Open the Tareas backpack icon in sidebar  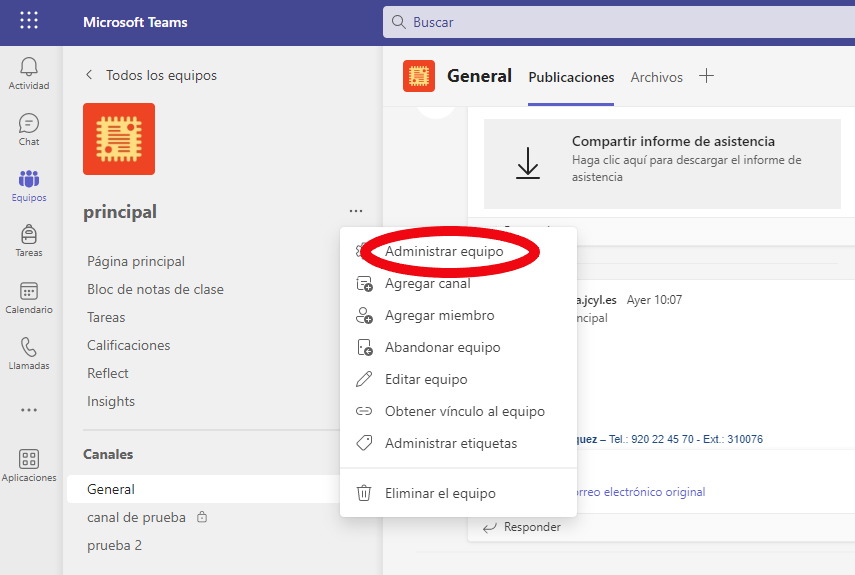pos(29,234)
